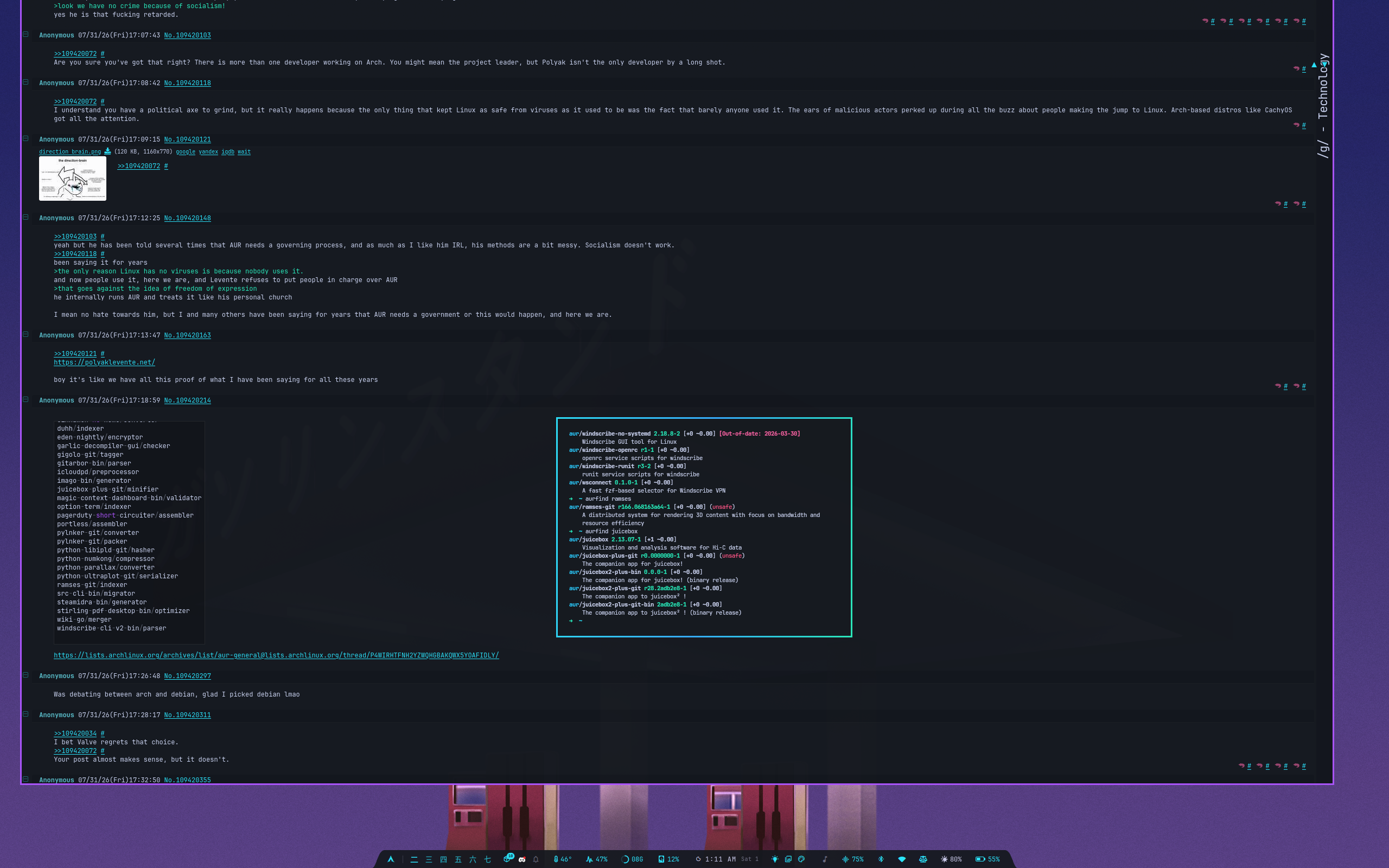The image size is (1389, 868).
Task: Follow the >>109420034 quote link
Action: (75, 733)
